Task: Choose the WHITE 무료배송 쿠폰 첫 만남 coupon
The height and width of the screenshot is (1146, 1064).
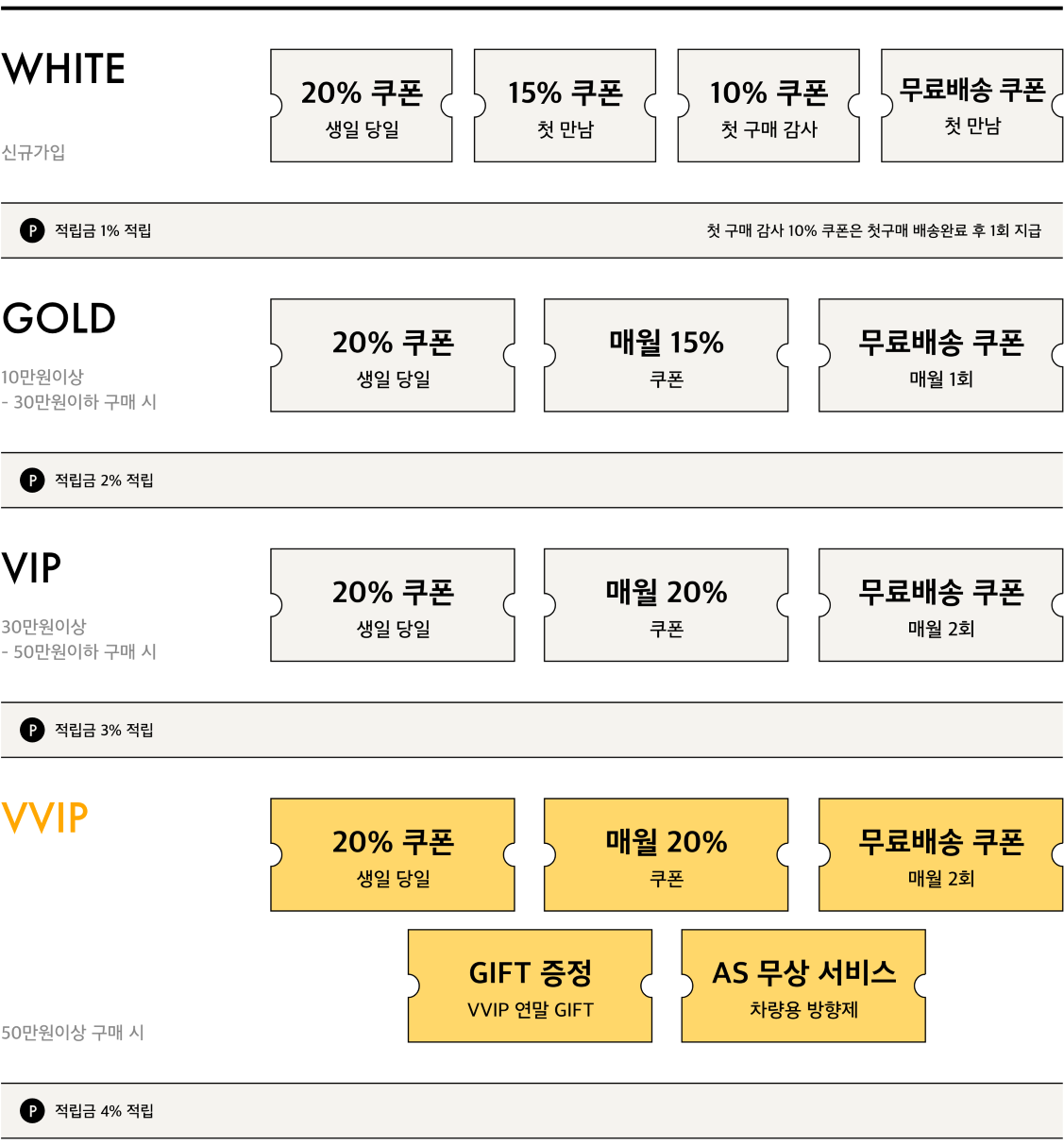Action: pos(972,106)
